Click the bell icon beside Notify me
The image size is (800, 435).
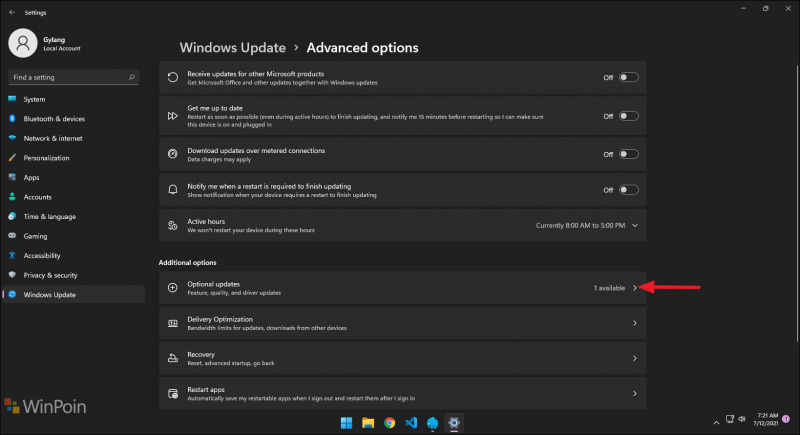coord(173,190)
